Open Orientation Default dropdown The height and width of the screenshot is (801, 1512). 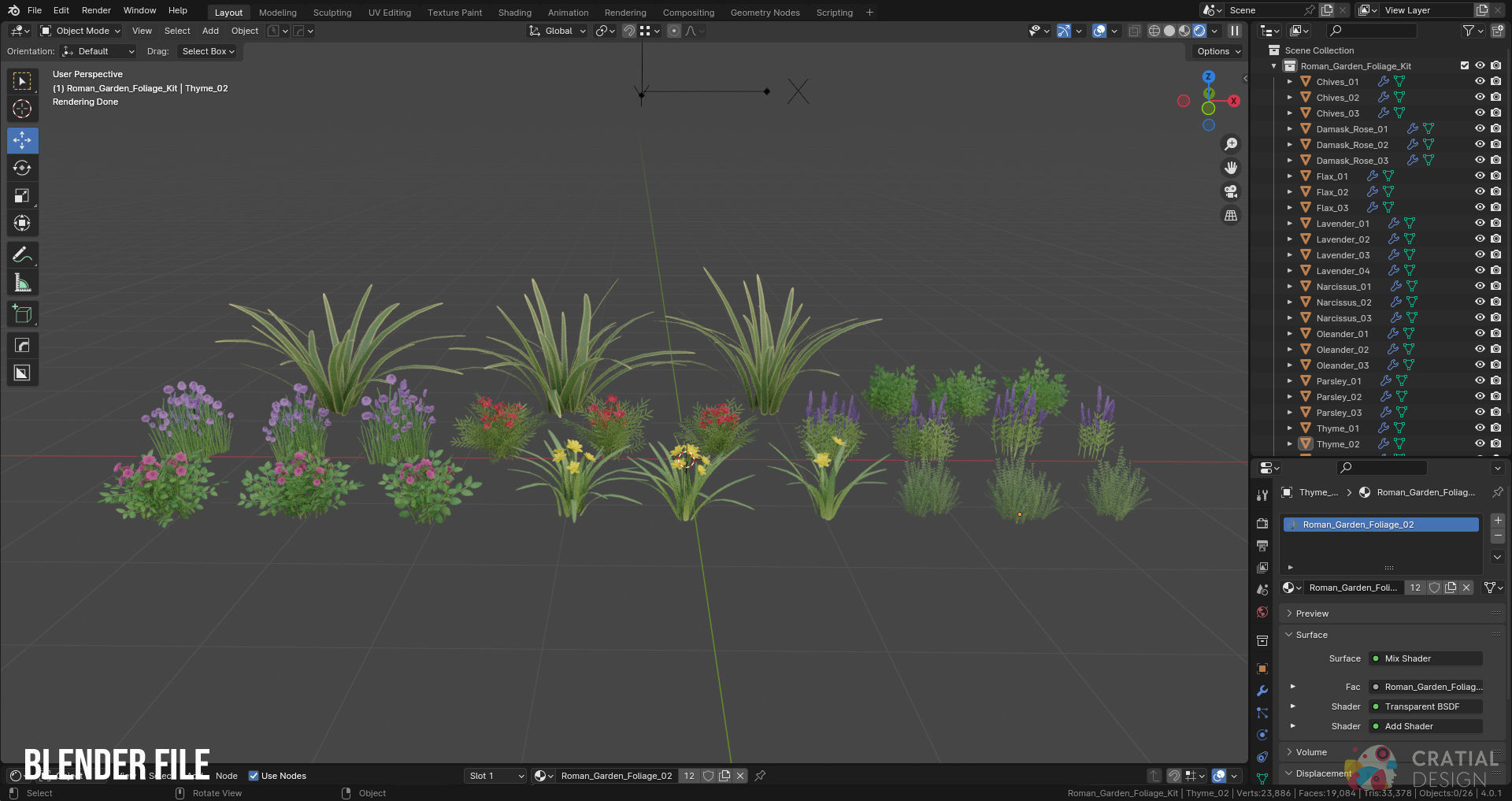[x=98, y=51]
